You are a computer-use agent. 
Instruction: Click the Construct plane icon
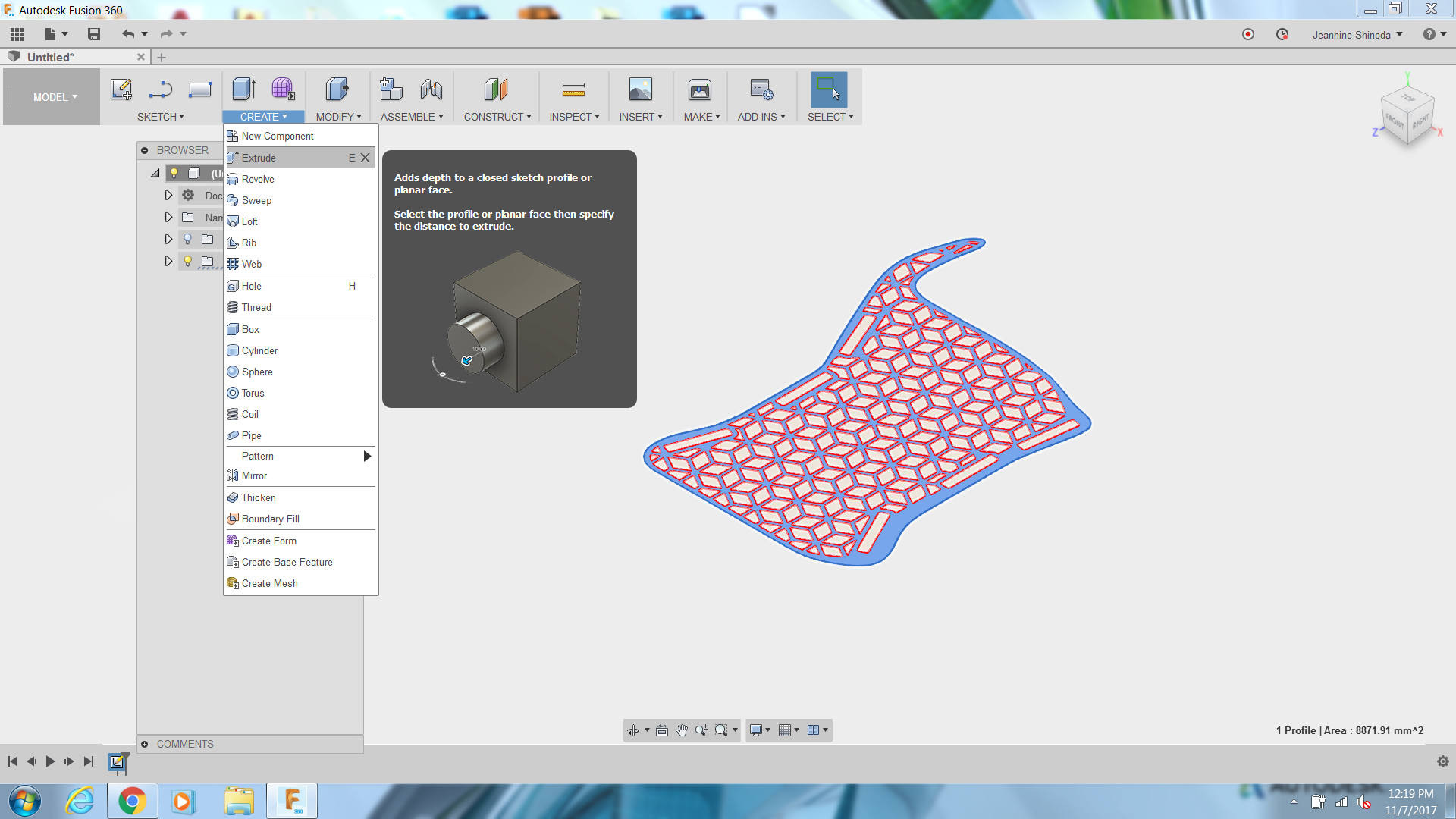click(x=496, y=89)
